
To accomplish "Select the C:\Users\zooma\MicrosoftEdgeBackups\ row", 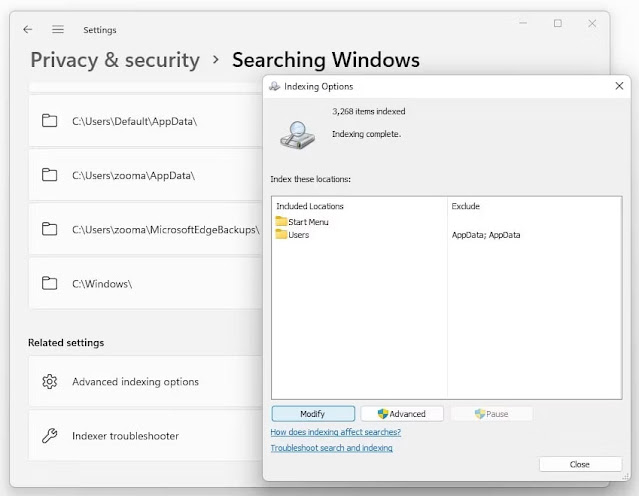I will 145,229.
